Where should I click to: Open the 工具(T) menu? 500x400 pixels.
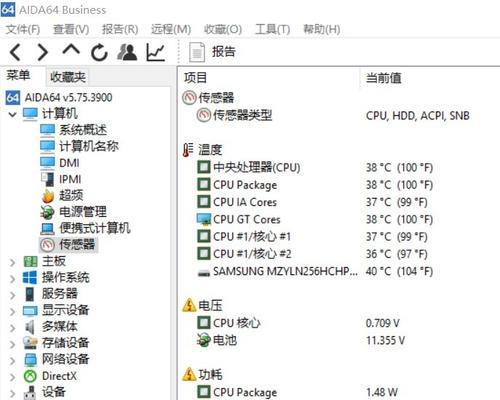point(272,29)
